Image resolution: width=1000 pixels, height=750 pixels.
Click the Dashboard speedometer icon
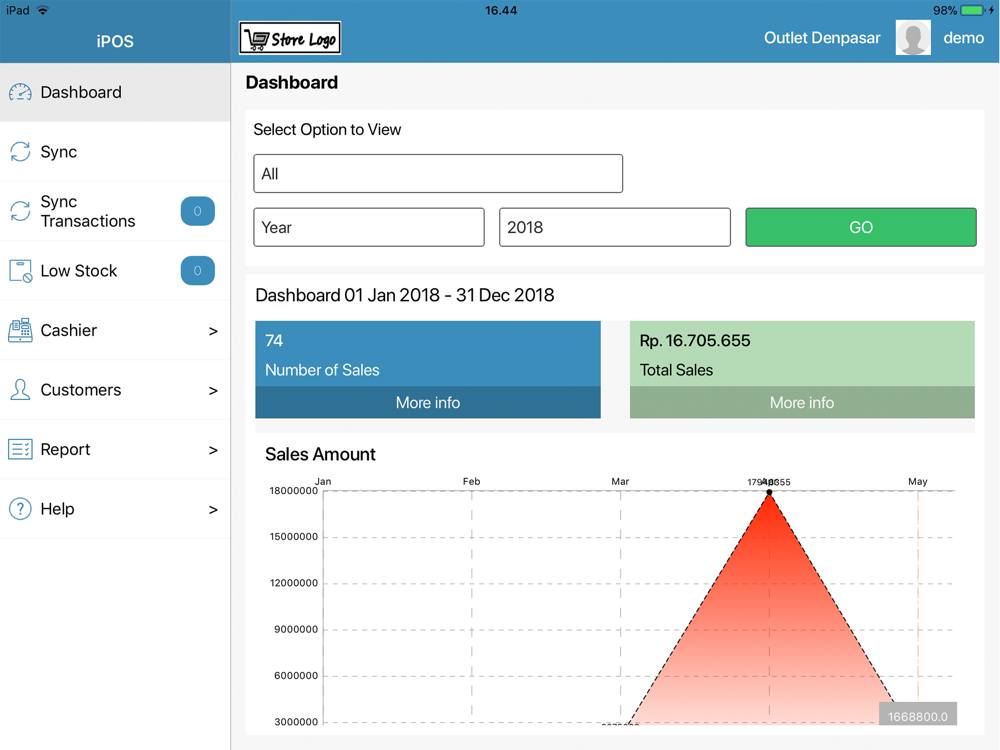20,93
